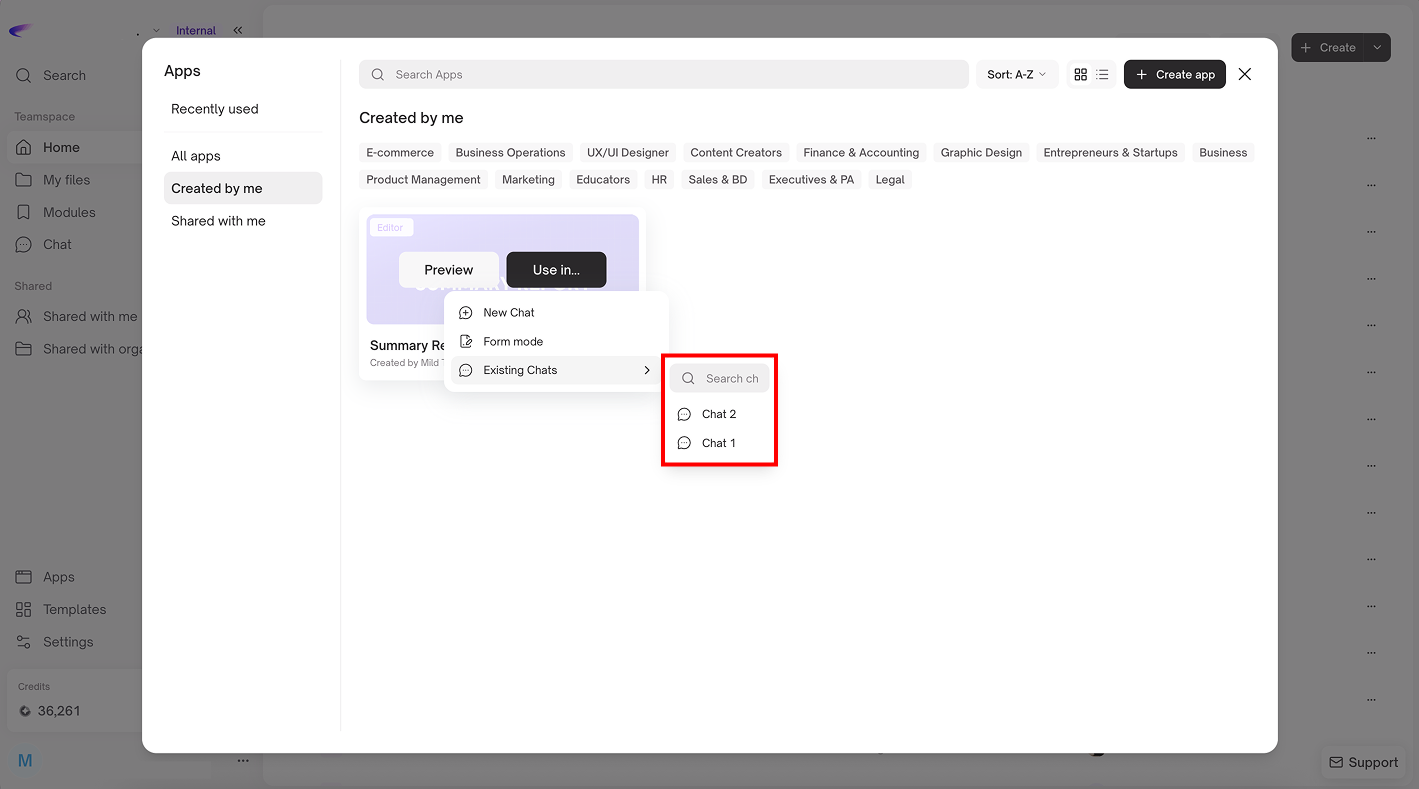Switch to list view icon
The width and height of the screenshot is (1419, 789).
pyautogui.click(x=1102, y=75)
